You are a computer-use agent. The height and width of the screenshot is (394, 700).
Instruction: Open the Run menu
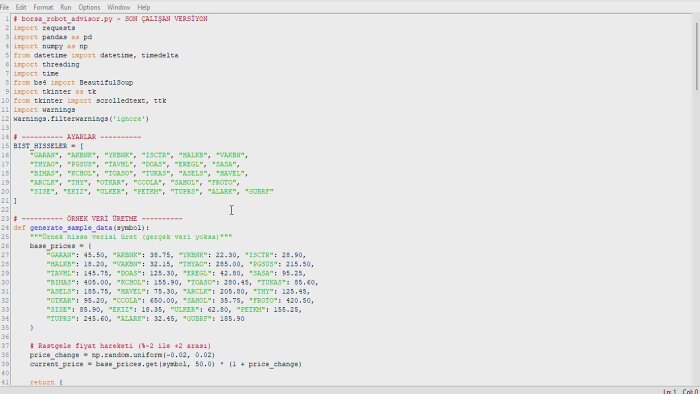66,7
